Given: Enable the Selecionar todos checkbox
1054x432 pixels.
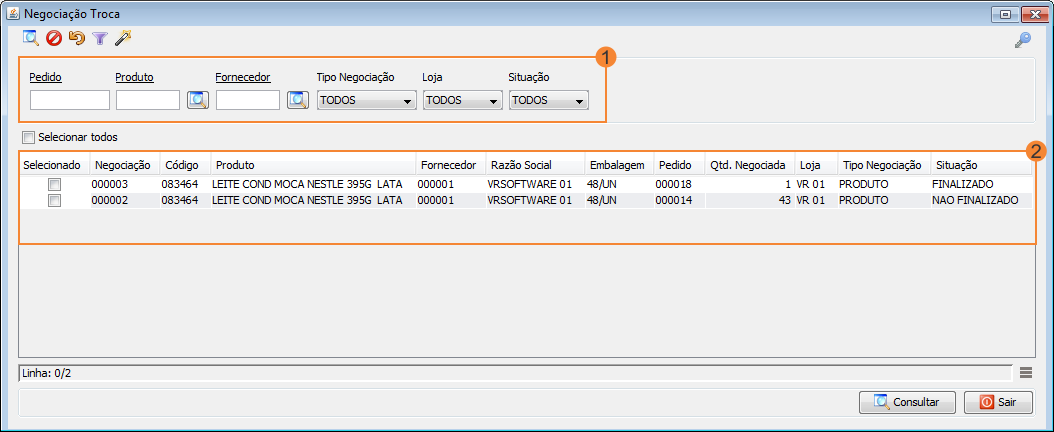Looking at the screenshot, I should tap(29, 137).
